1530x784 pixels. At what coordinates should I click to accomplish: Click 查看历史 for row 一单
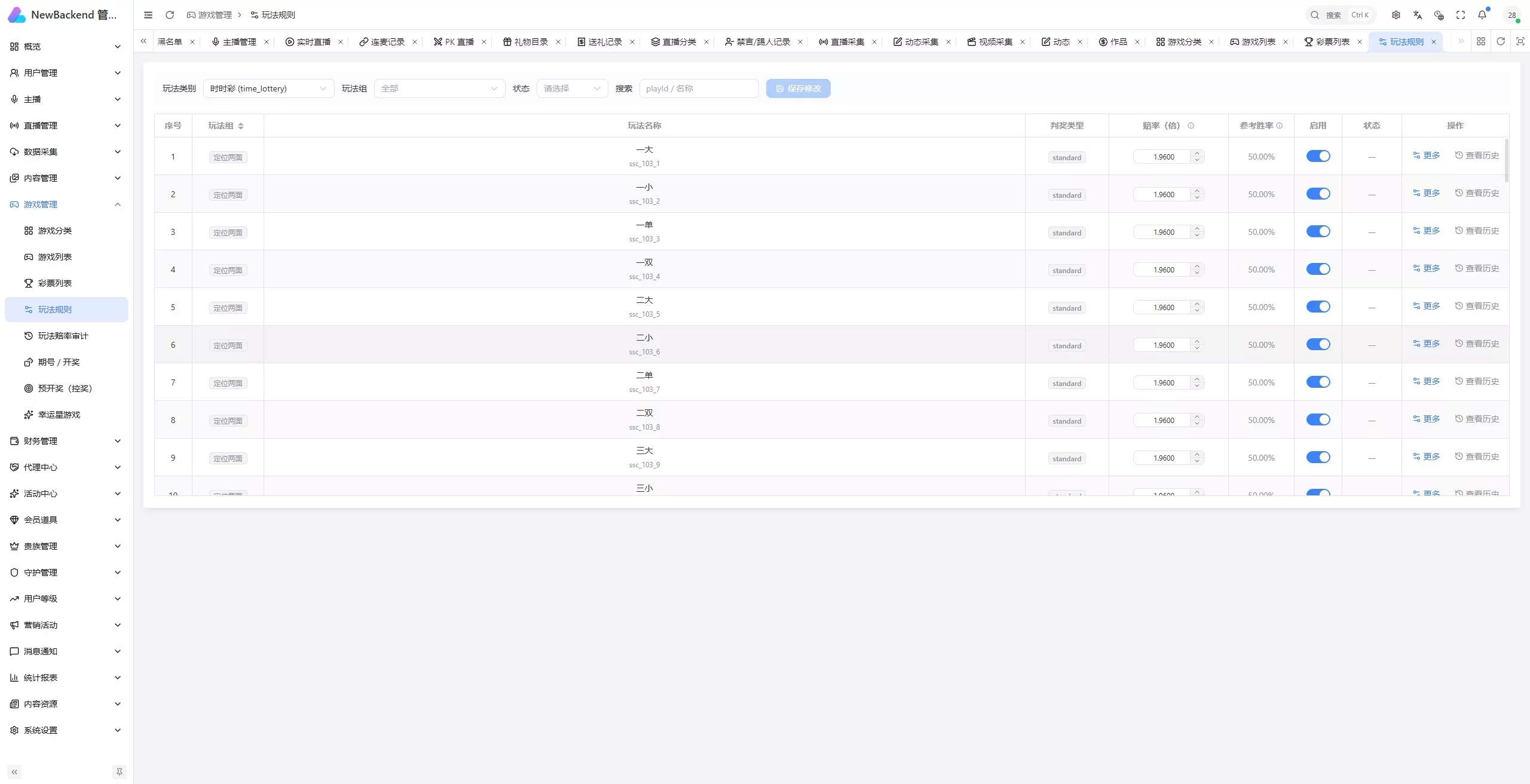(1477, 231)
